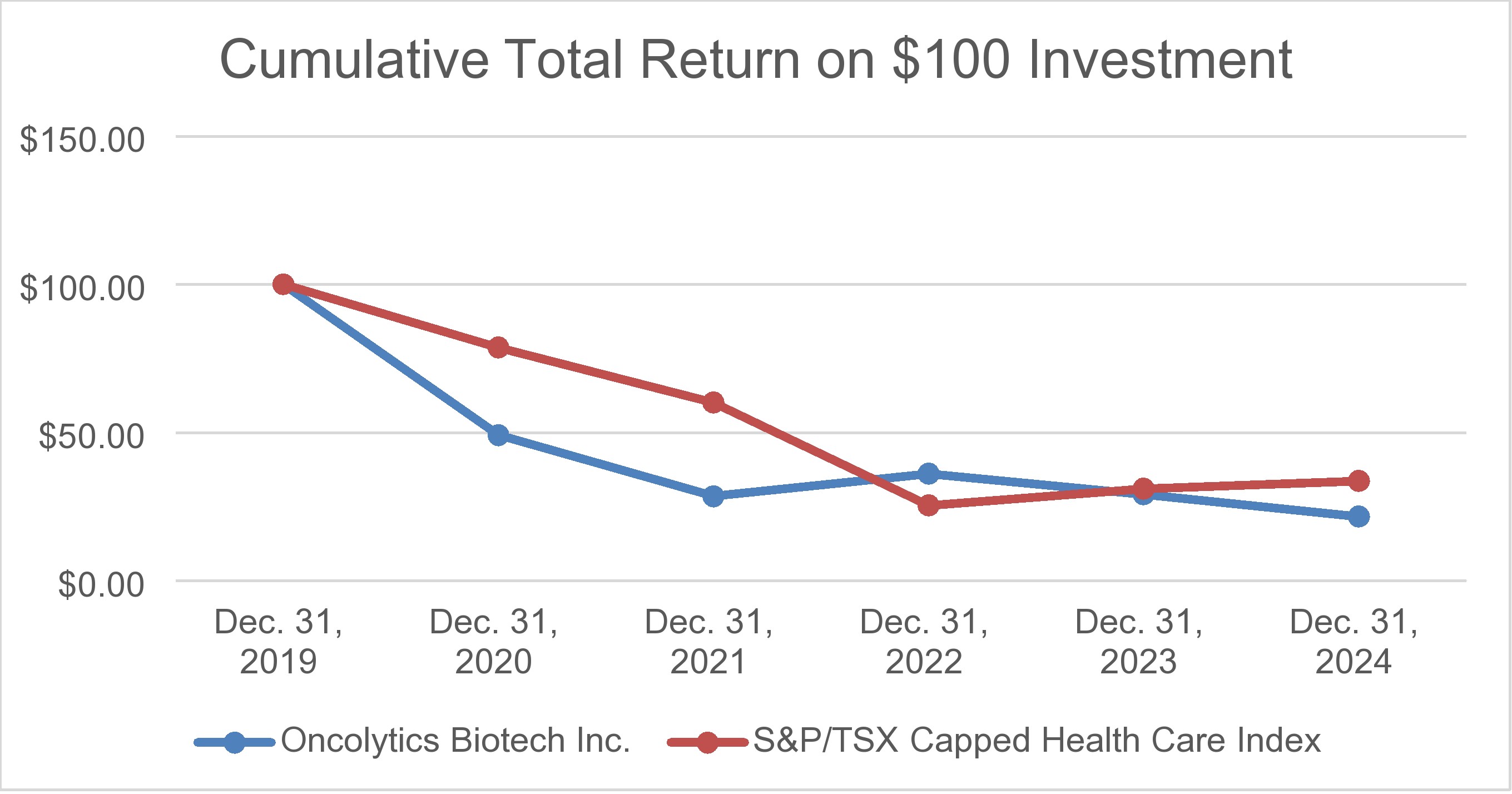Select the red index data point for 2024

coord(1359,481)
